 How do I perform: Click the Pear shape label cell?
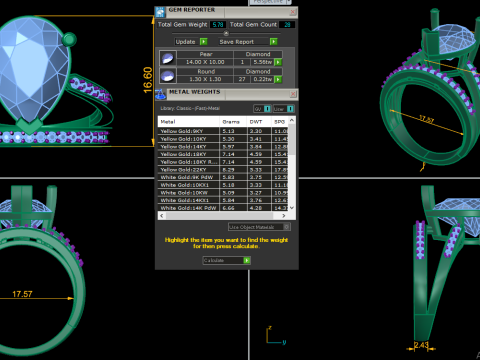click(x=205, y=54)
